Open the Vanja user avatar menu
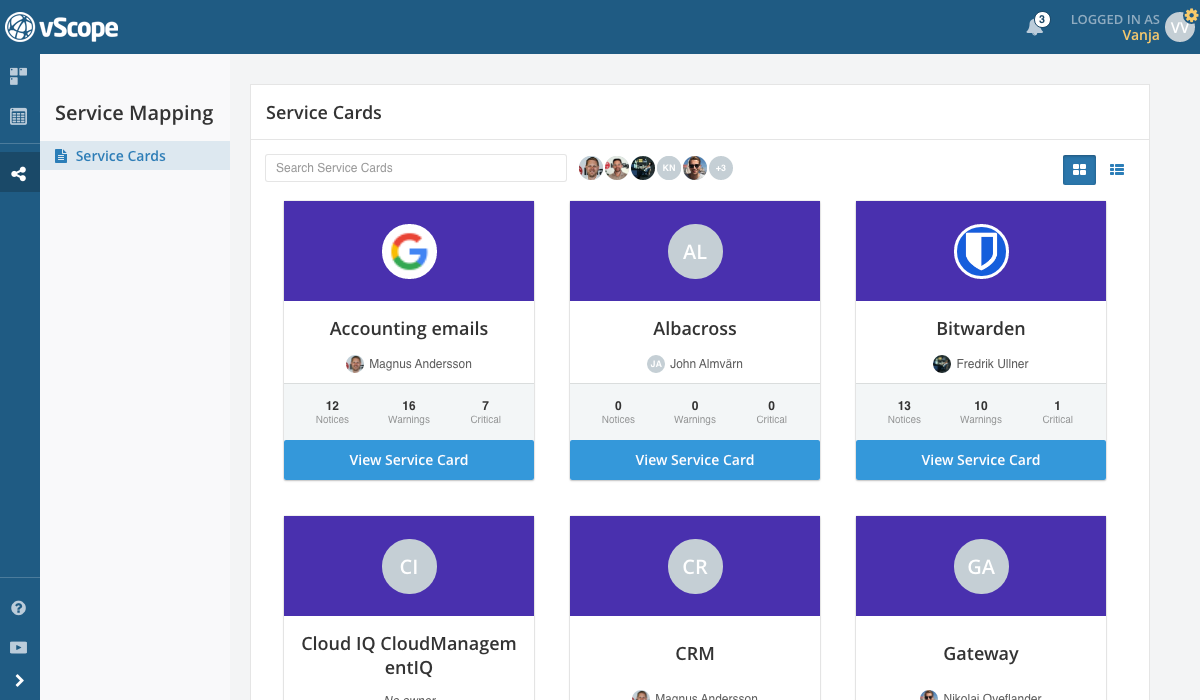 [1179, 28]
